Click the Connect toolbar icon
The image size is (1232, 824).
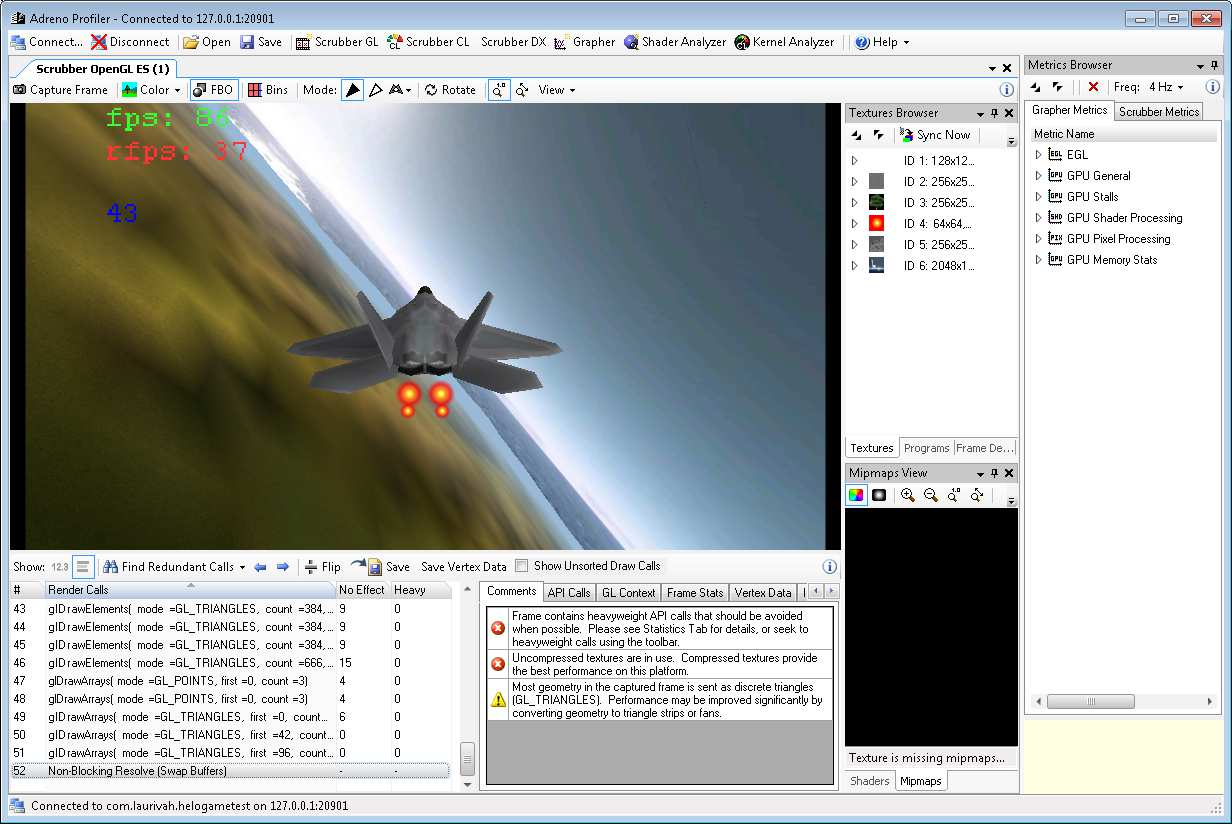click(x=47, y=42)
